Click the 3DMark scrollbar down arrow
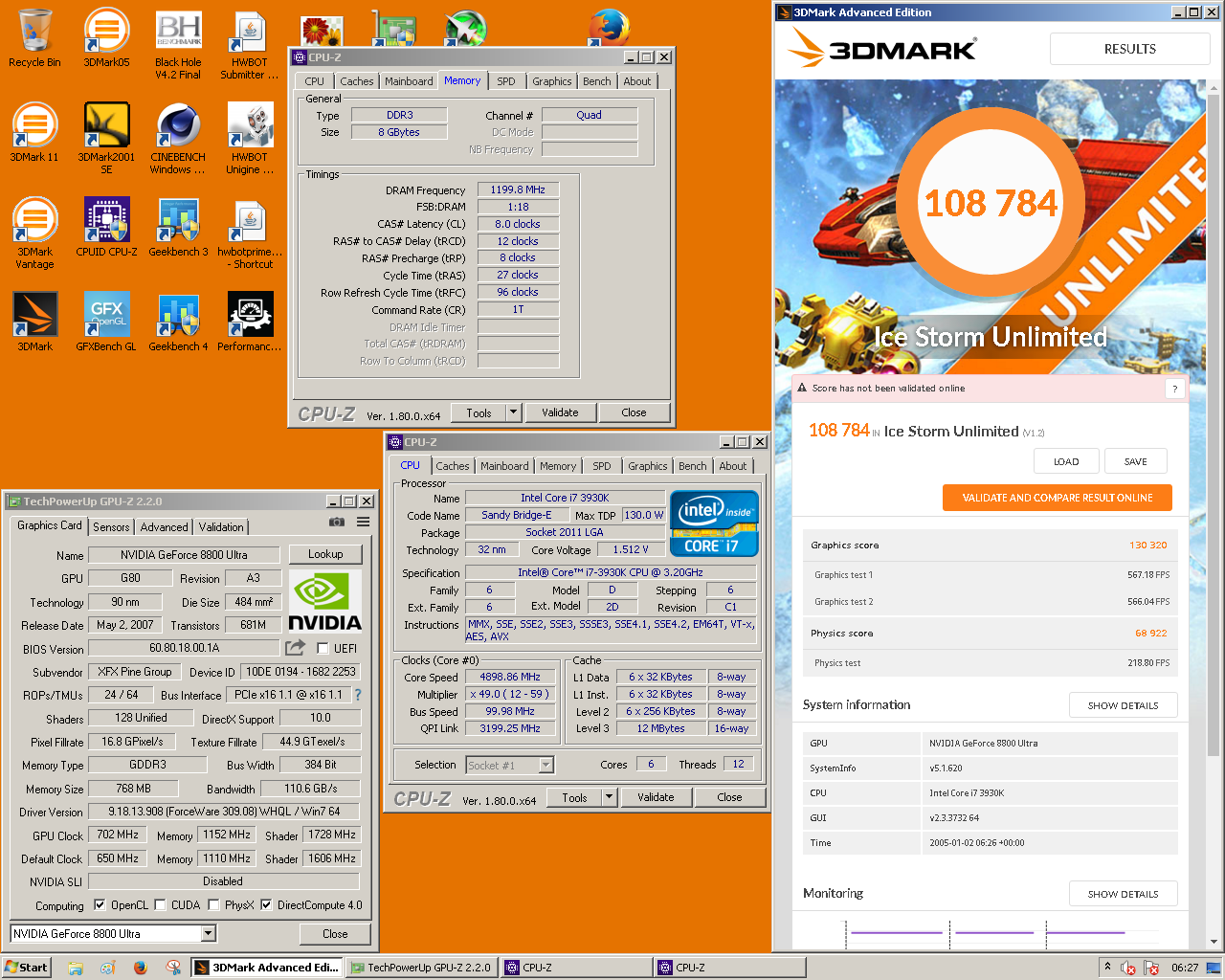The width and height of the screenshot is (1225, 980). 1214,942
